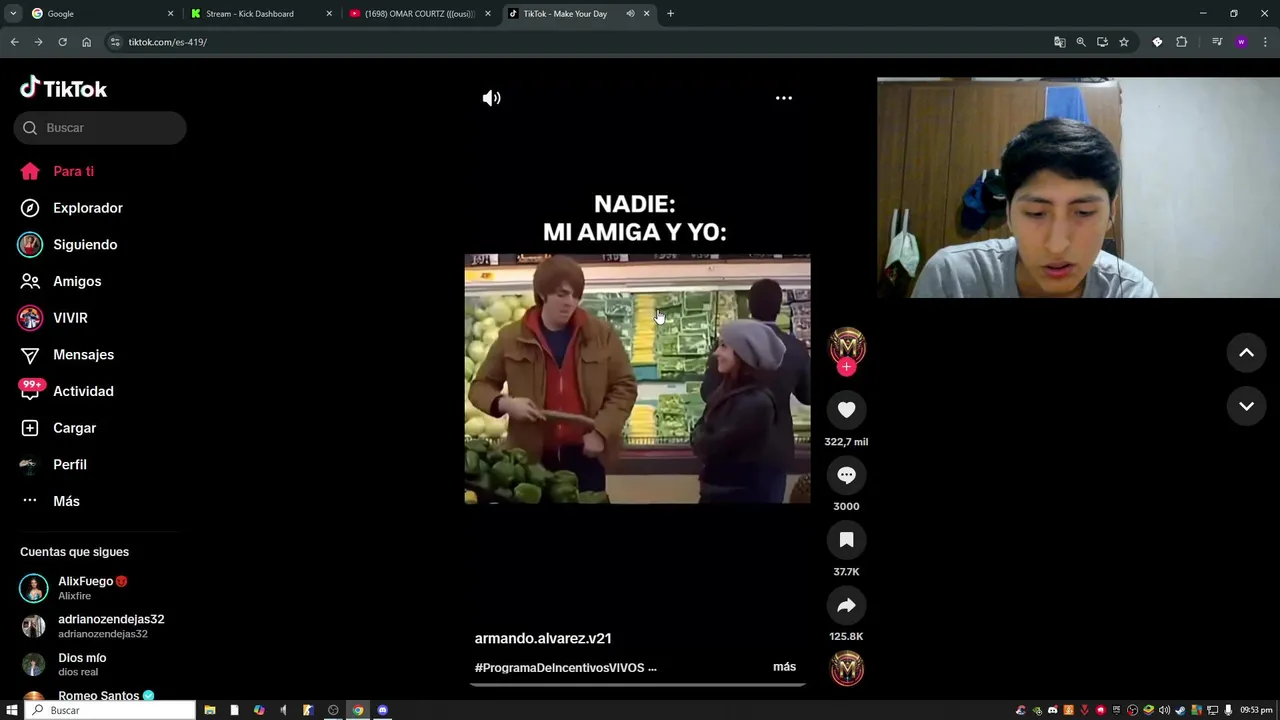Open the creator's avatar above the like button
This screenshot has width=1280, height=720.
click(x=847, y=345)
